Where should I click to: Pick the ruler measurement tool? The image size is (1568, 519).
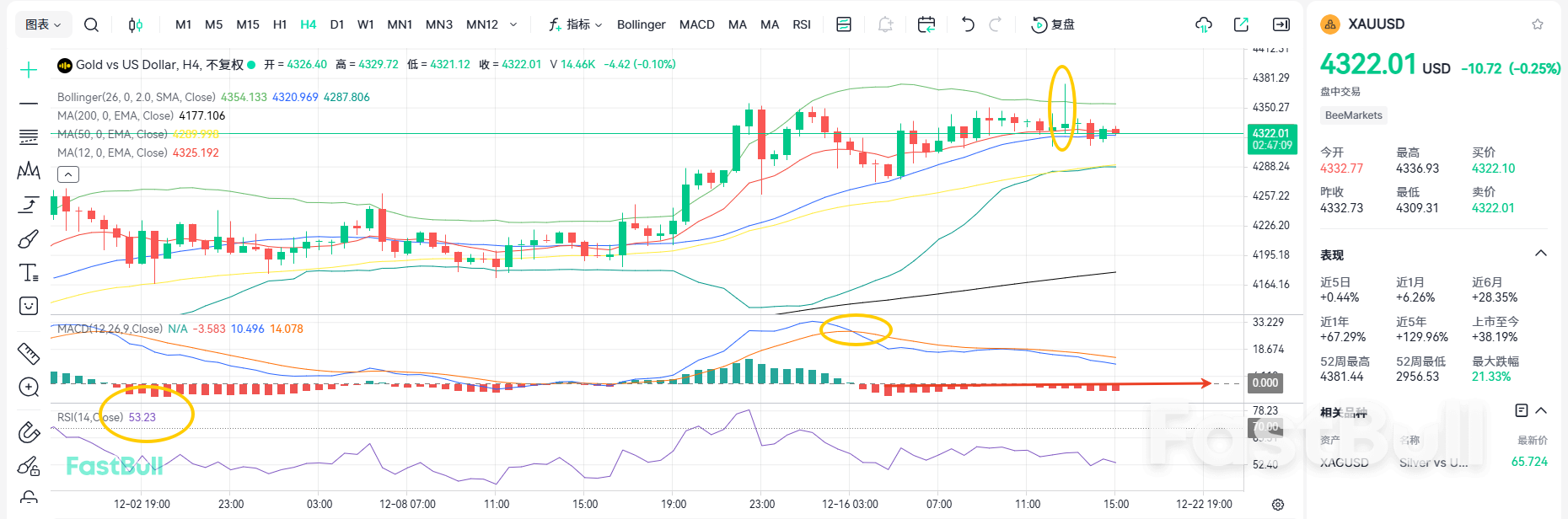tap(29, 353)
